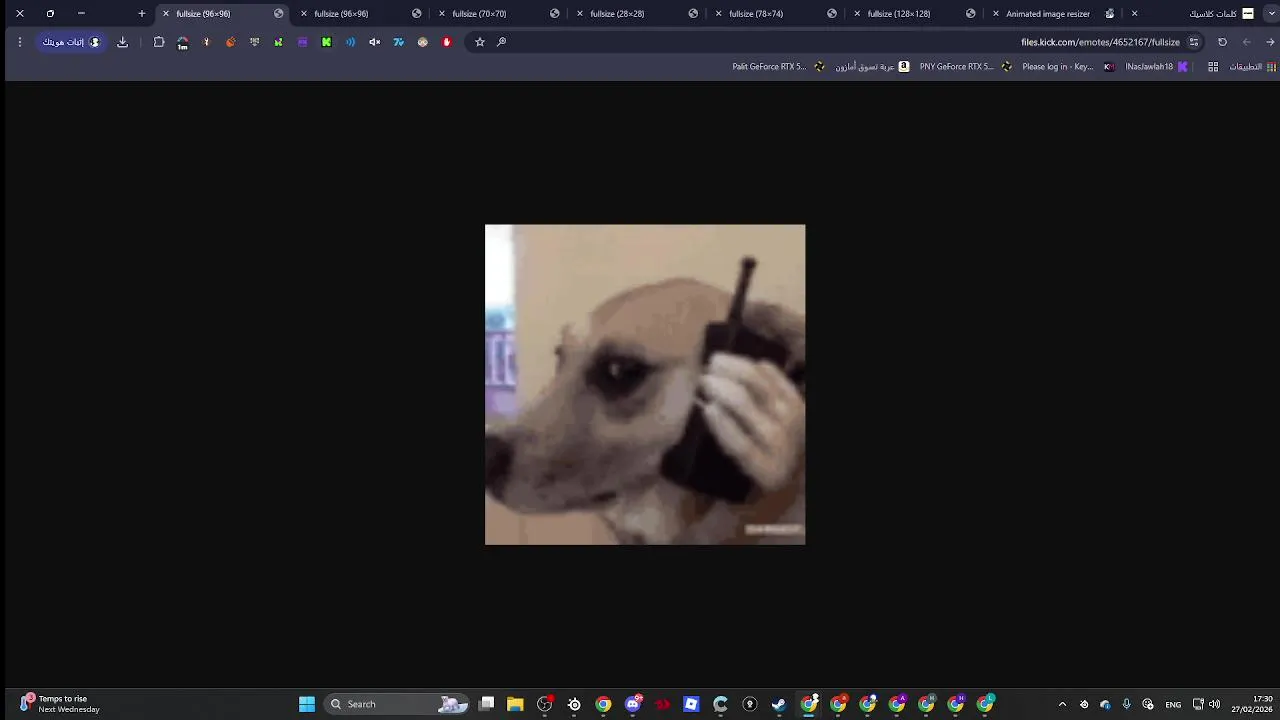Image resolution: width=1280 pixels, height=720 pixels.
Task: Open the volume tray icon
Action: [x=1214, y=704]
